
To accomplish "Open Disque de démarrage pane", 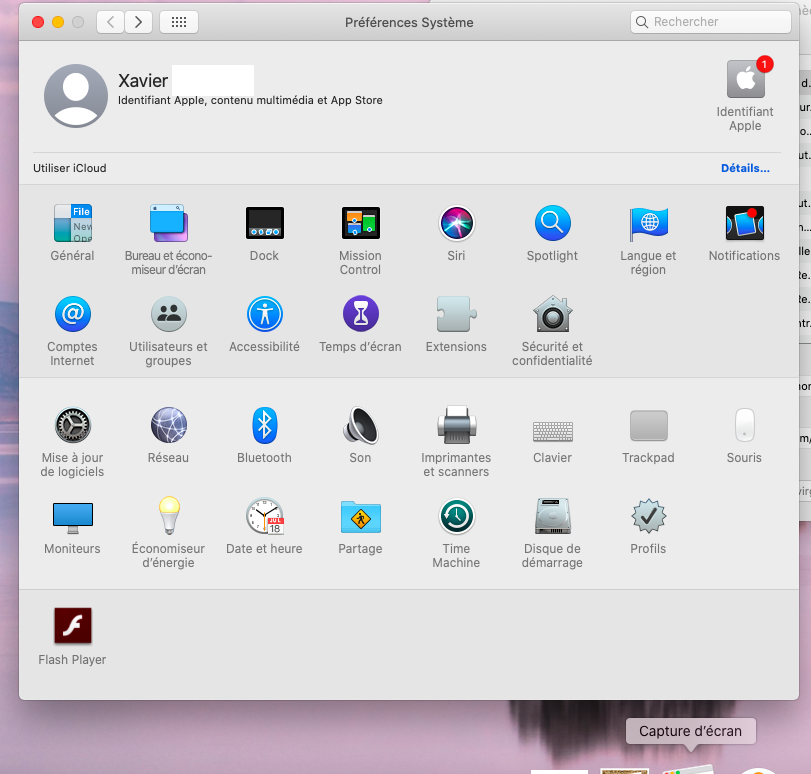I will (x=552, y=516).
